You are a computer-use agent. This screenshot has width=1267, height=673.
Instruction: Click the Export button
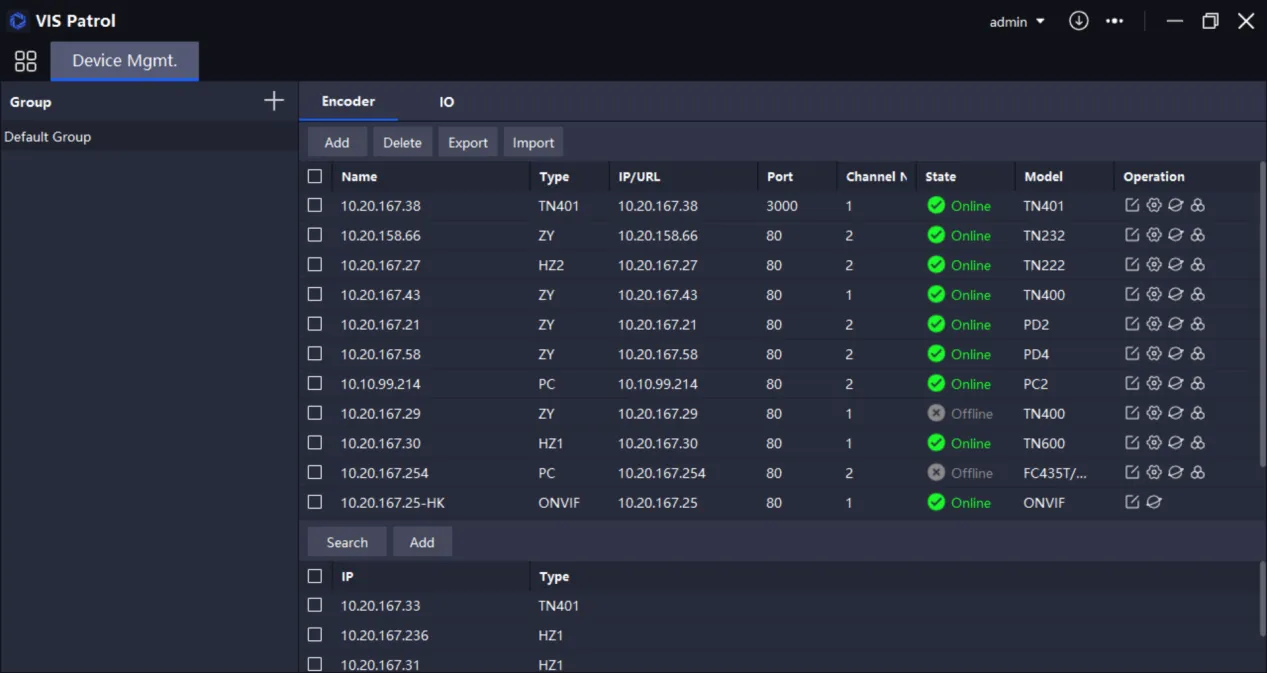click(x=467, y=143)
